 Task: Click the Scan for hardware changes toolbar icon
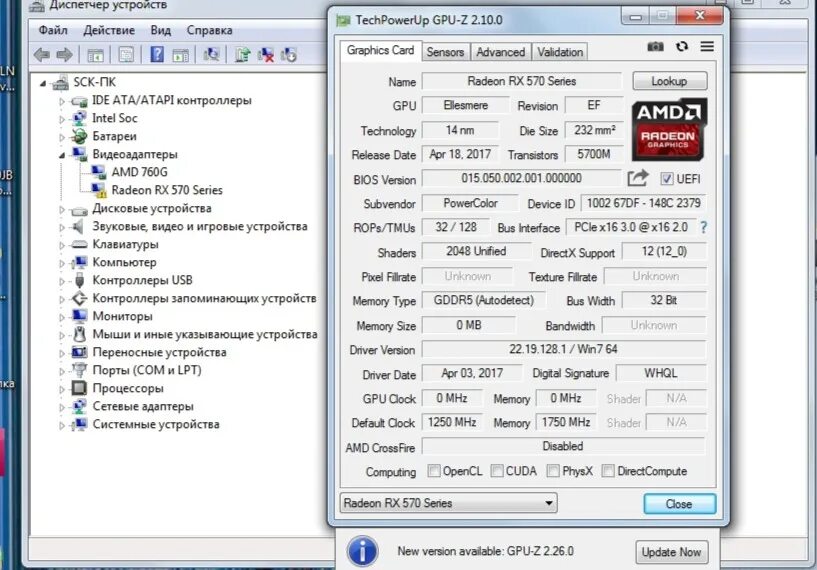tap(211, 54)
